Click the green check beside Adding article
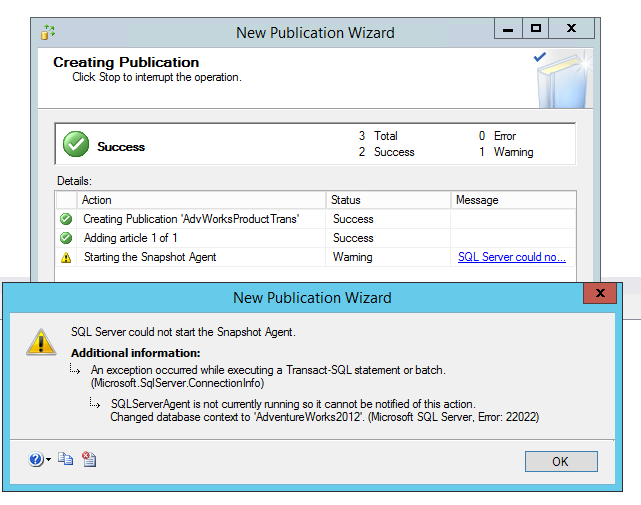Viewport: 641px width, 505px height. click(66, 238)
